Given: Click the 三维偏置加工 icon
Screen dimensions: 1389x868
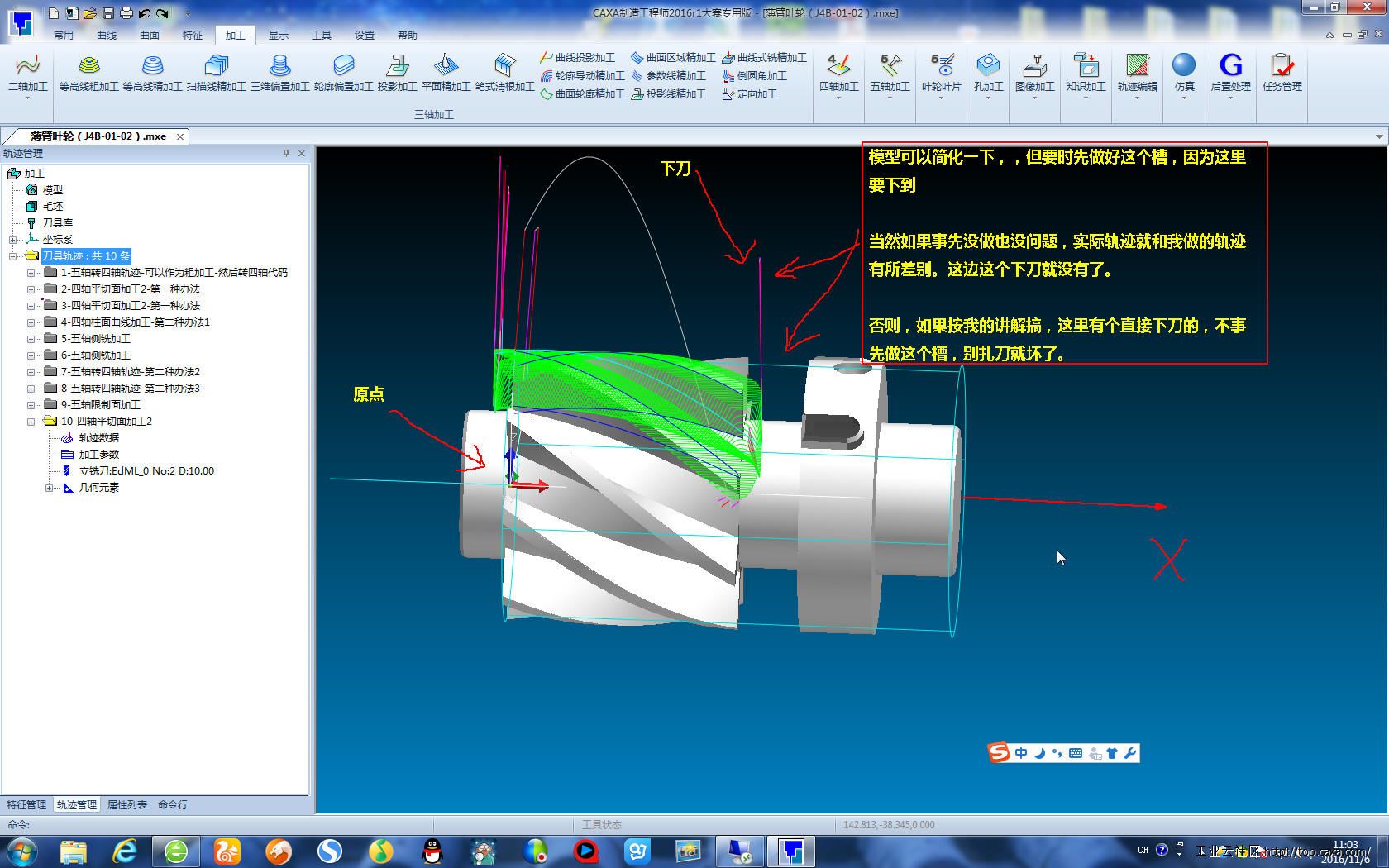Looking at the screenshot, I should click(x=280, y=66).
